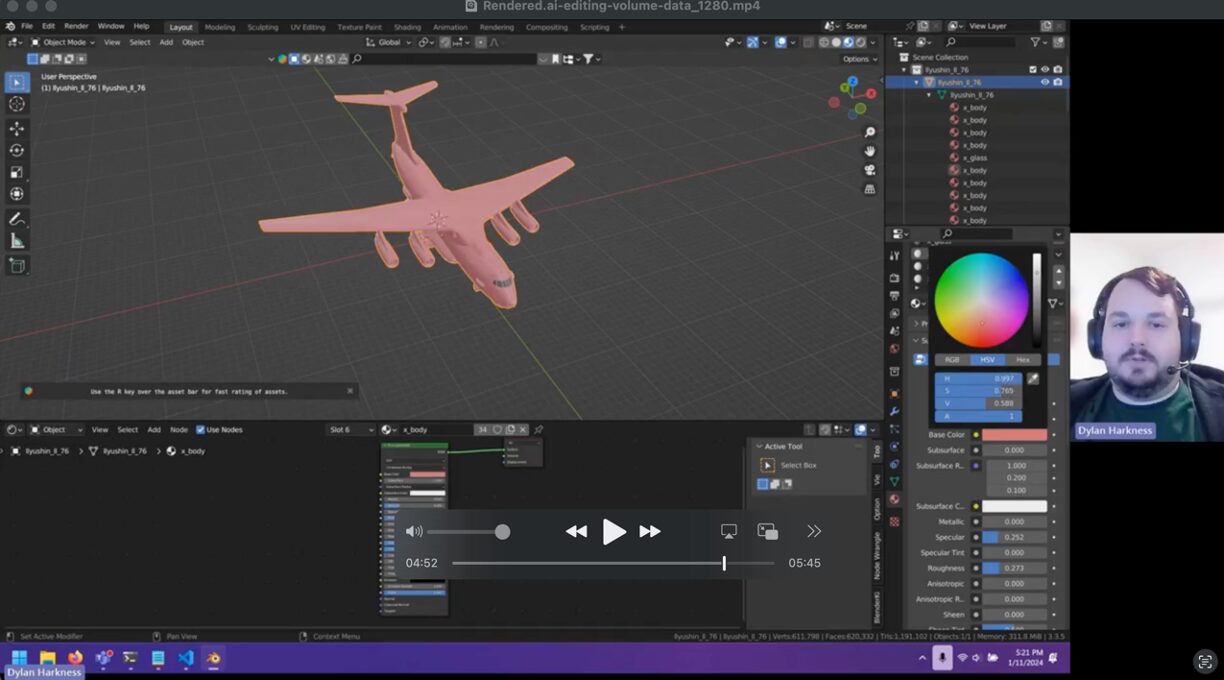Click the volume speaker icon
This screenshot has width=1224, height=680.
(x=414, y=532)
